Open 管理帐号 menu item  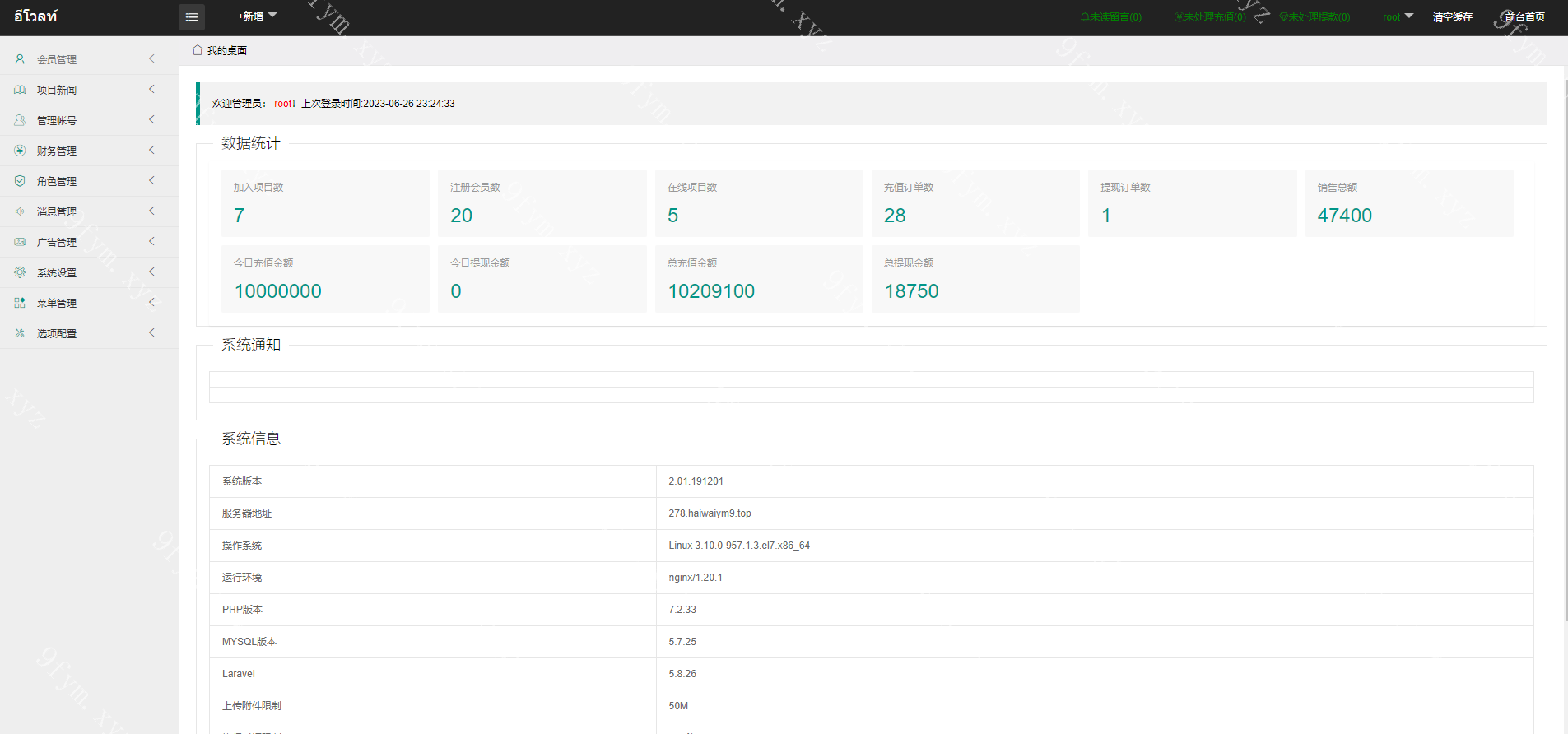89,120
